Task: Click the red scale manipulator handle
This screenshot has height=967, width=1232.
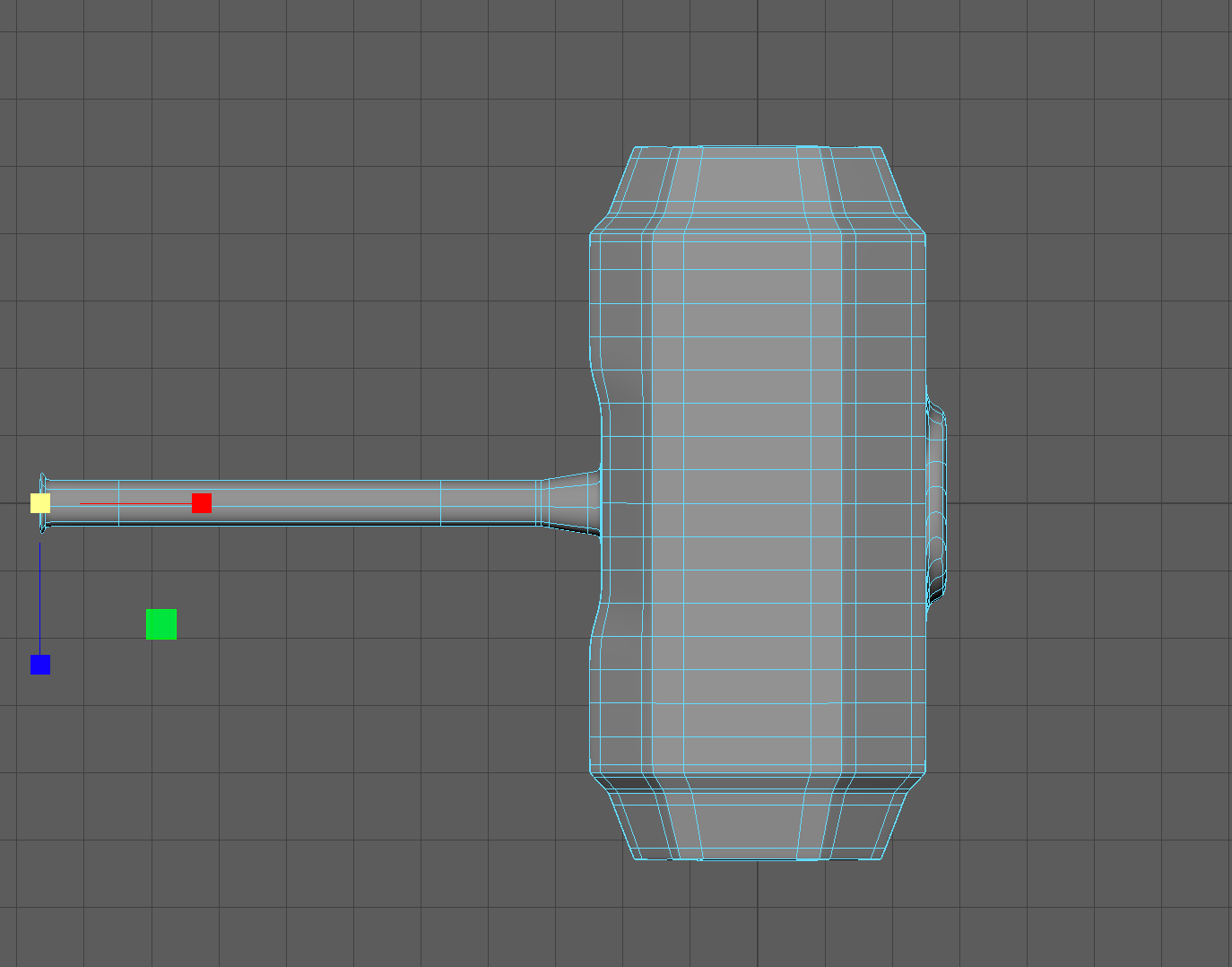Action: tap(202, 503)
